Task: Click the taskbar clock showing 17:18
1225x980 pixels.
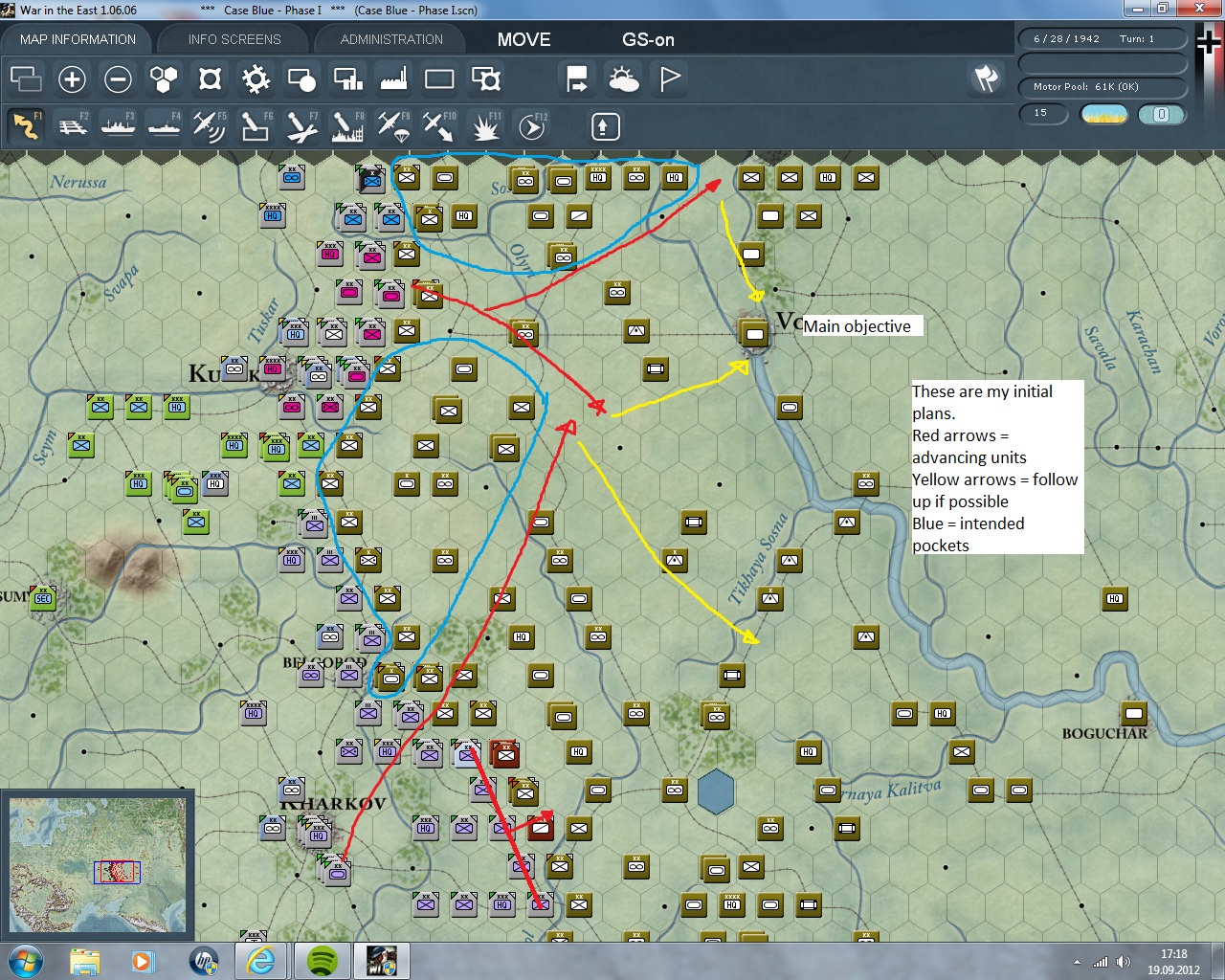Action: coord(1173,961)
